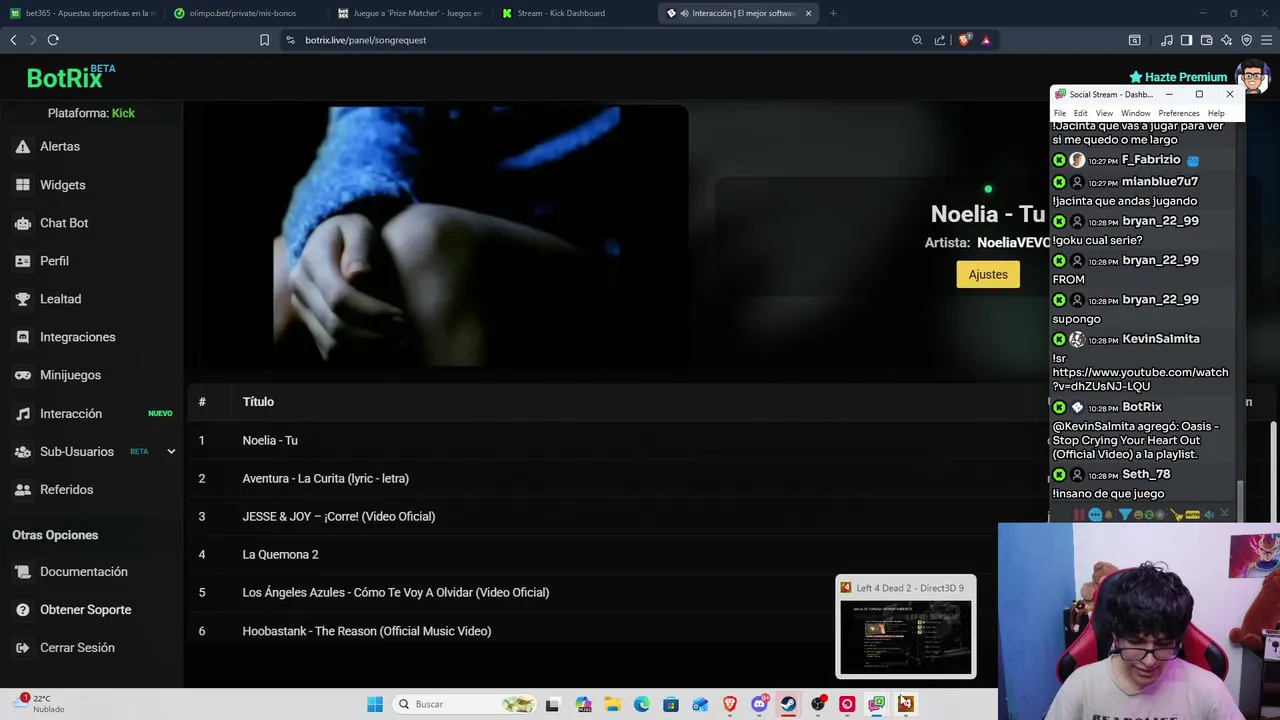Click the Noelia video thumbnail player
This screenshot has height=720, width=1280.
(x=445, y=237)
